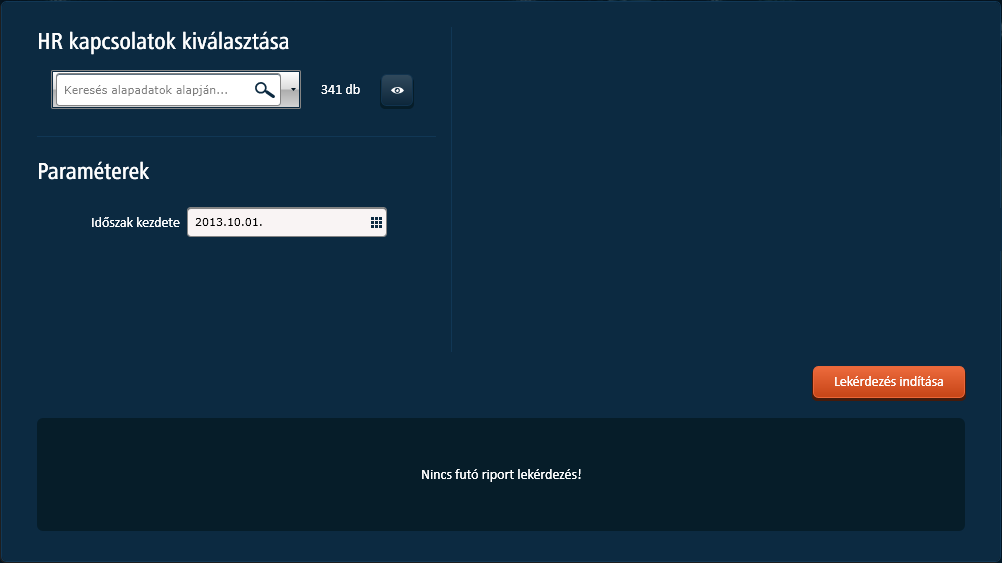Show selected HR contacts via eye button
Screen dimensions: 1002x563
tap(397, 91)
